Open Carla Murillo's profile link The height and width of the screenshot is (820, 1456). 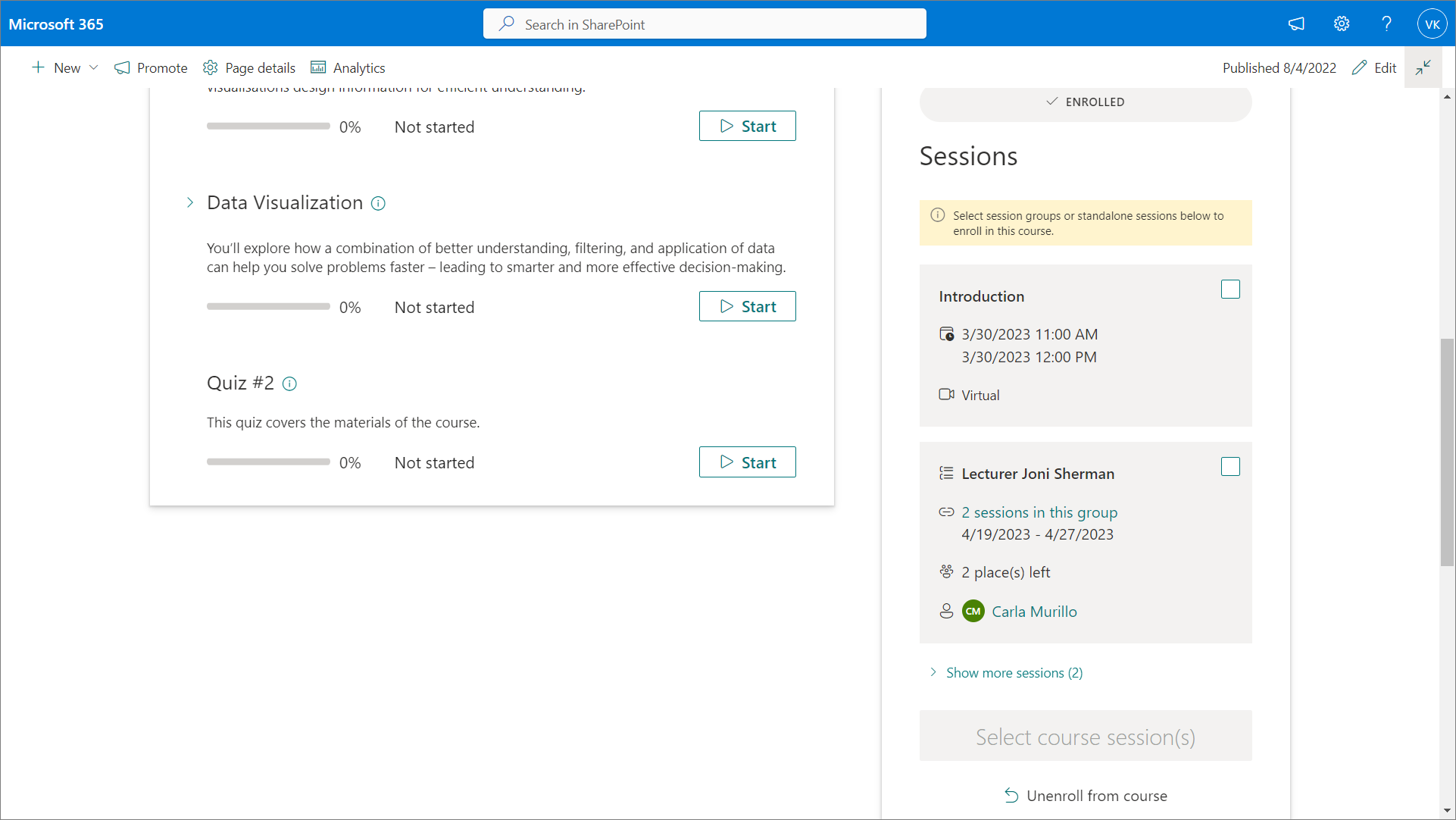click(x=1034, y=612)
